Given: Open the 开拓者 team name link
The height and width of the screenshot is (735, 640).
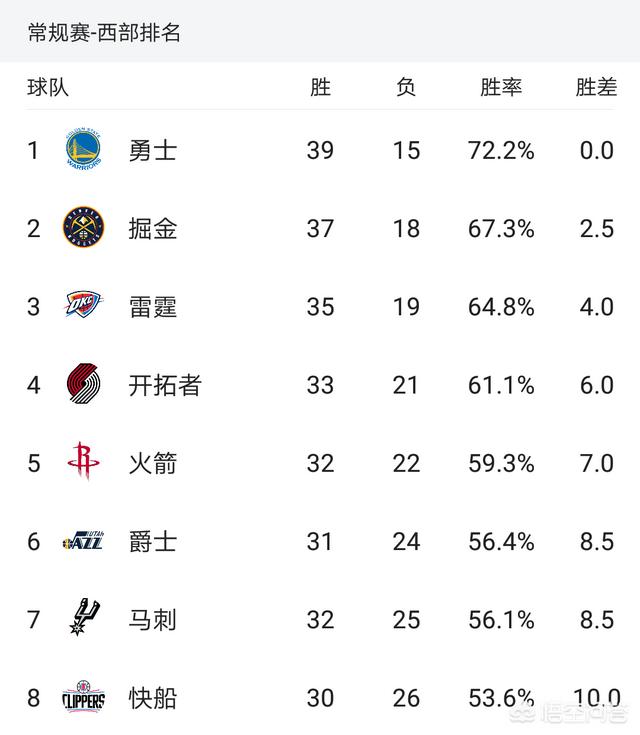Looking at the screenshot, I should click(x=165, y=385).
